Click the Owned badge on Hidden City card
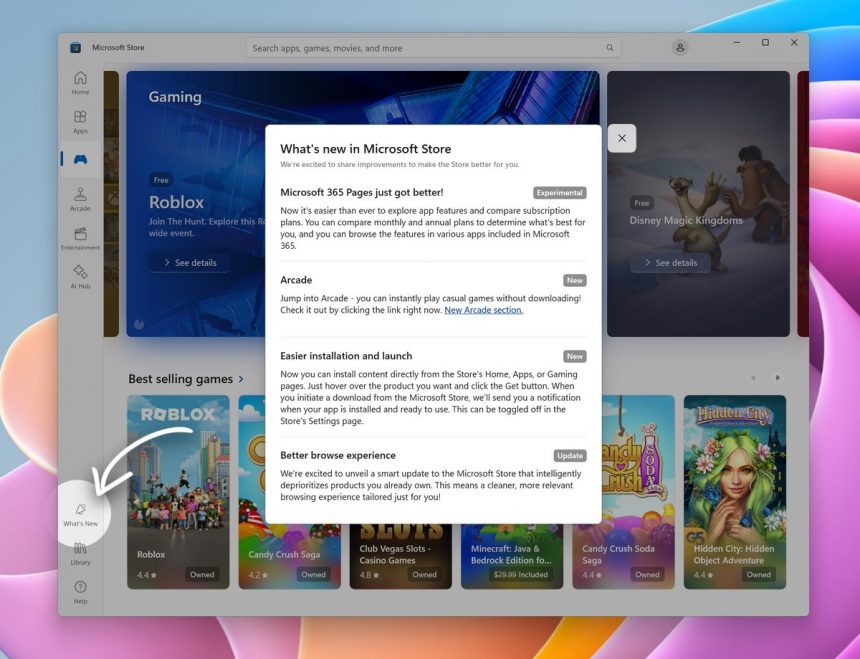This screenshot has width=860, height=659. [x=759, y=575]
